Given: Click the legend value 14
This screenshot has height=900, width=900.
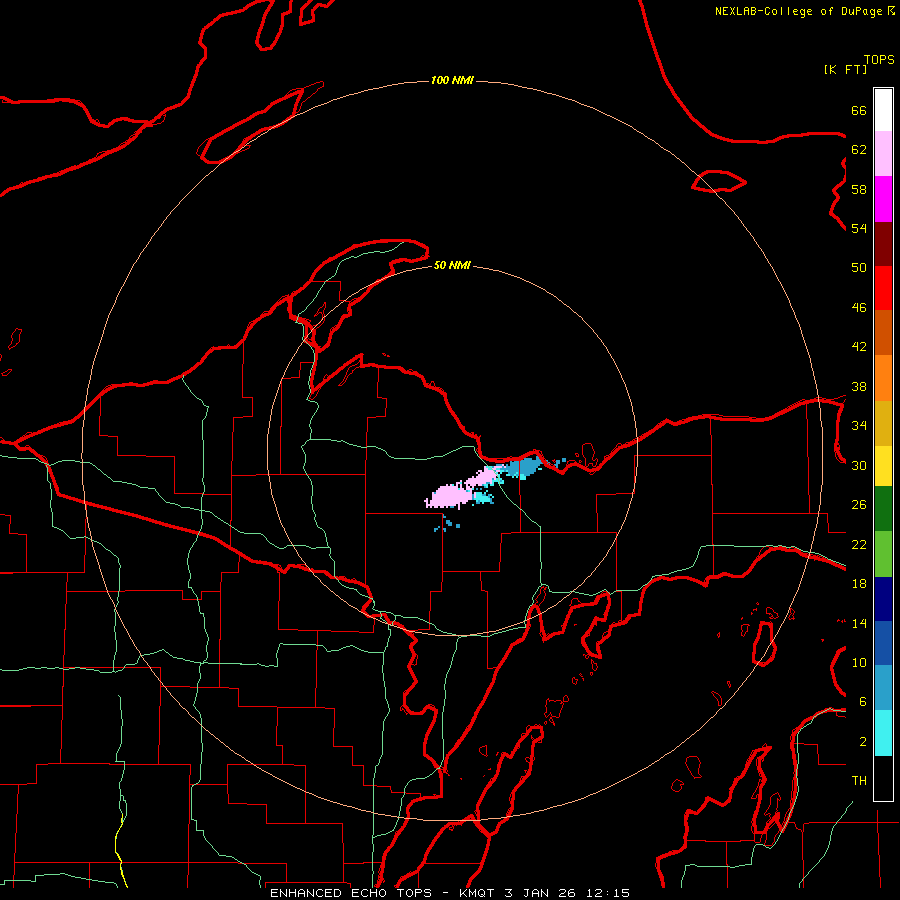Looking at the screenshot, I should tap(859, 623).
